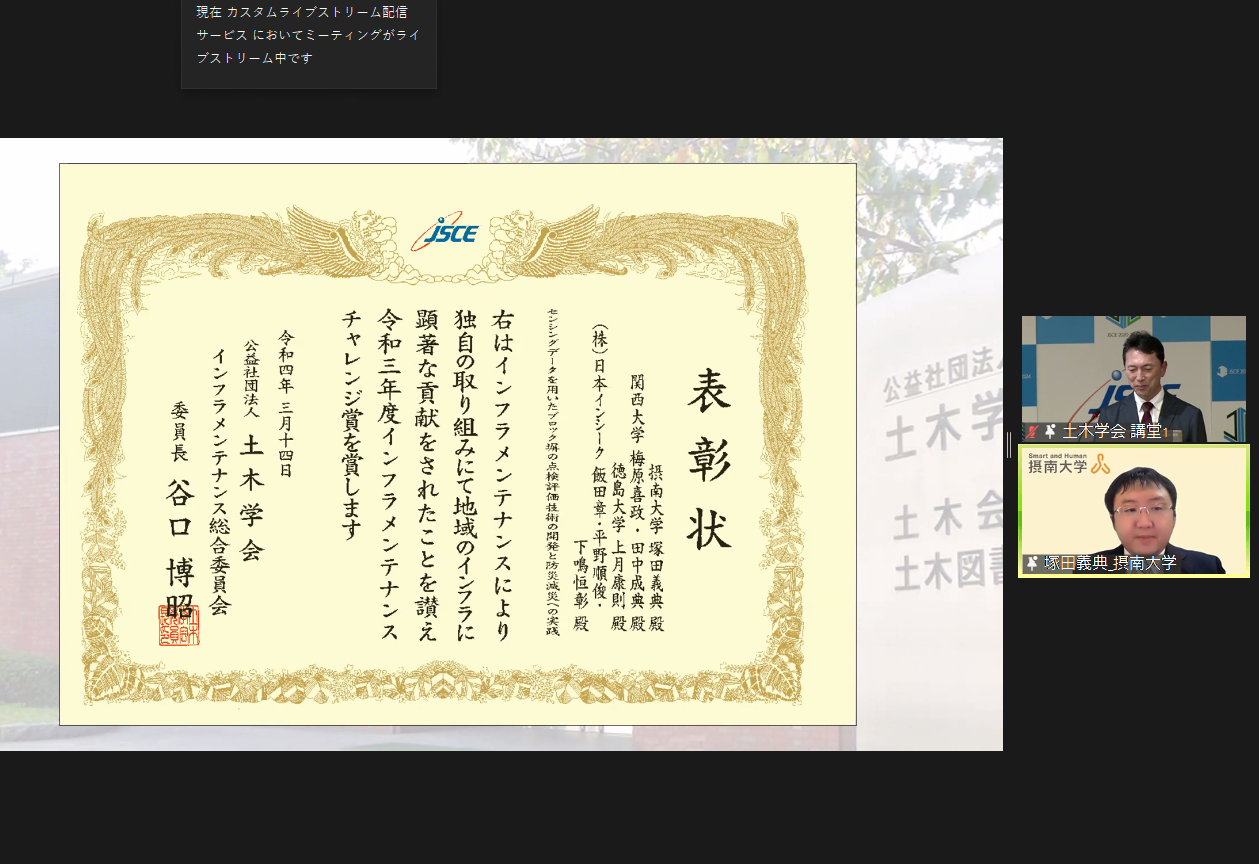The image size is (1259, 864).
Task: Click the 土木学会 講堂1 name label
Action: point(1115,432)
